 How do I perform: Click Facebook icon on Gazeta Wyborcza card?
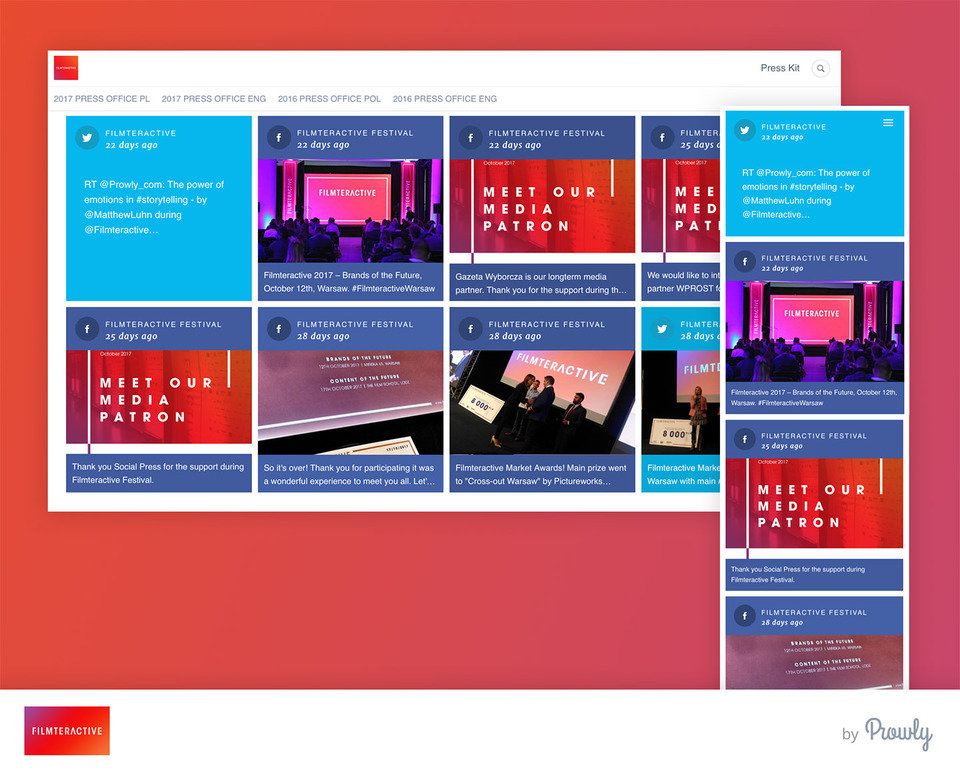471,138
